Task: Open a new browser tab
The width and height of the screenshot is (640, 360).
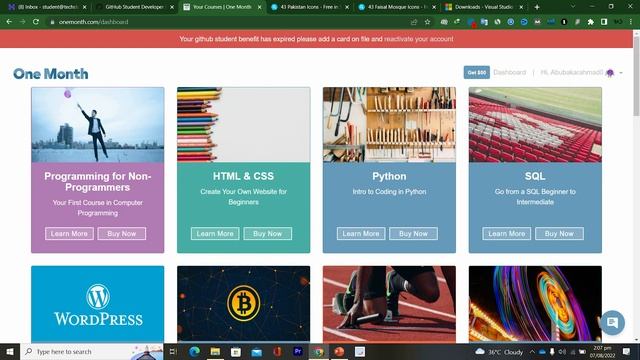Action: [537, 7]
